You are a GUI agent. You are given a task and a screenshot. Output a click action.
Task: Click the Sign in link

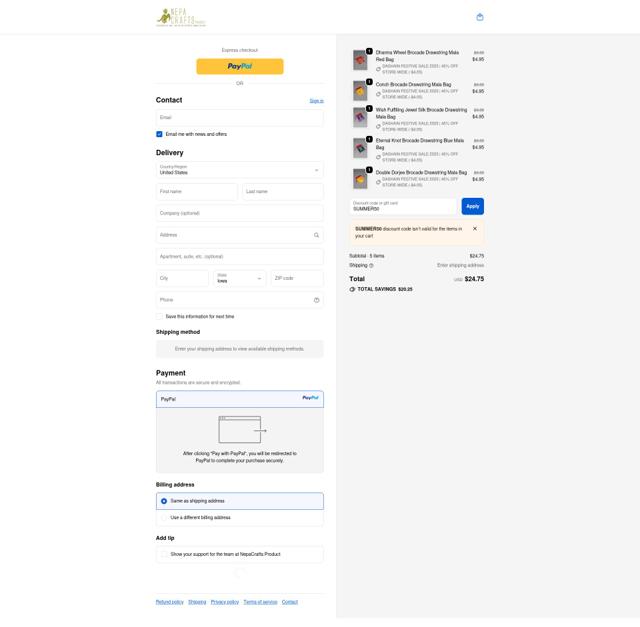click(316, 101)
